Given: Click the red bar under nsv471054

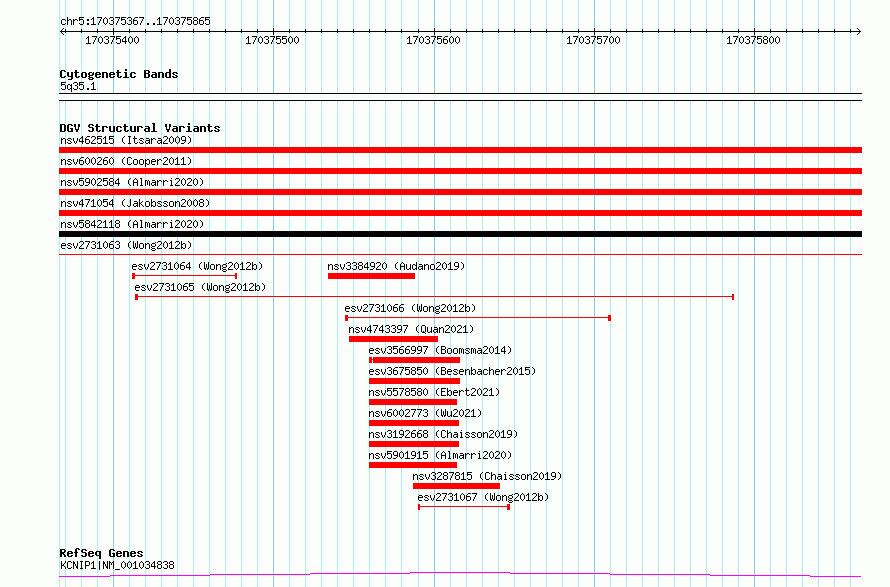Looking at the screenshot, I should (x=460, y=213).
